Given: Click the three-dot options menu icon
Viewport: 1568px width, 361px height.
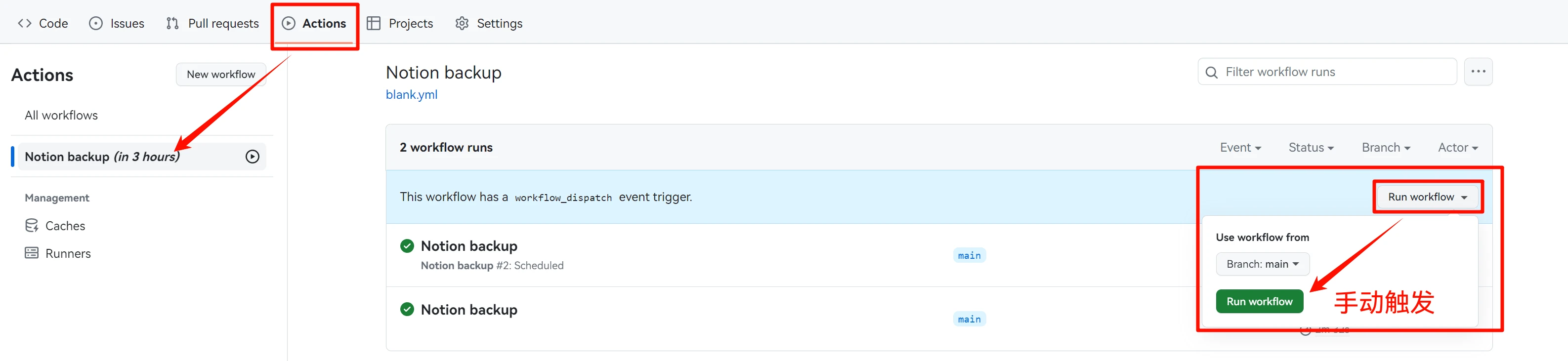Looking at the screenshot, I should [1477, 72].
